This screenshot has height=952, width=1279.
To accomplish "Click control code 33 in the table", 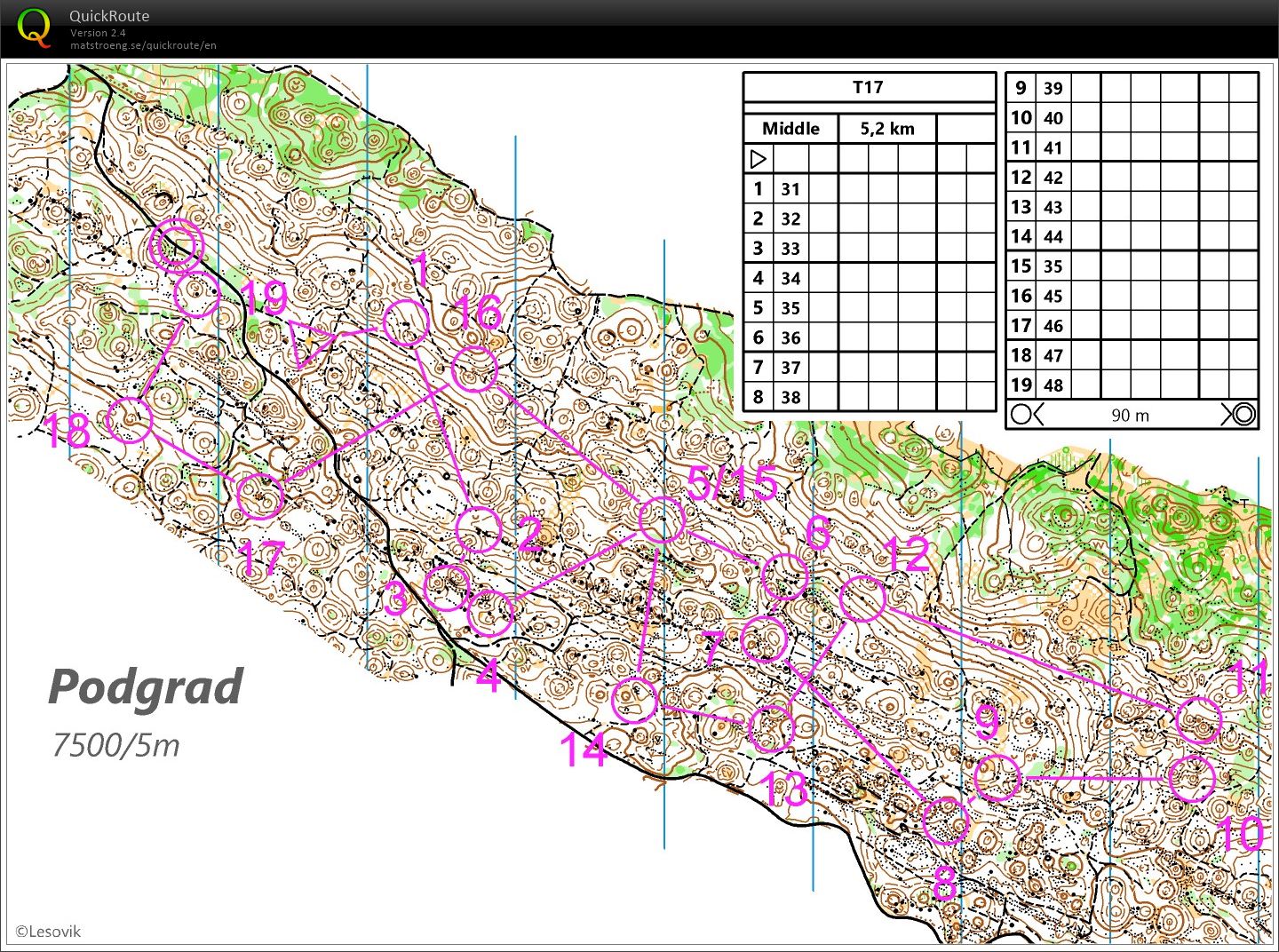I will (x=790, y=249).
